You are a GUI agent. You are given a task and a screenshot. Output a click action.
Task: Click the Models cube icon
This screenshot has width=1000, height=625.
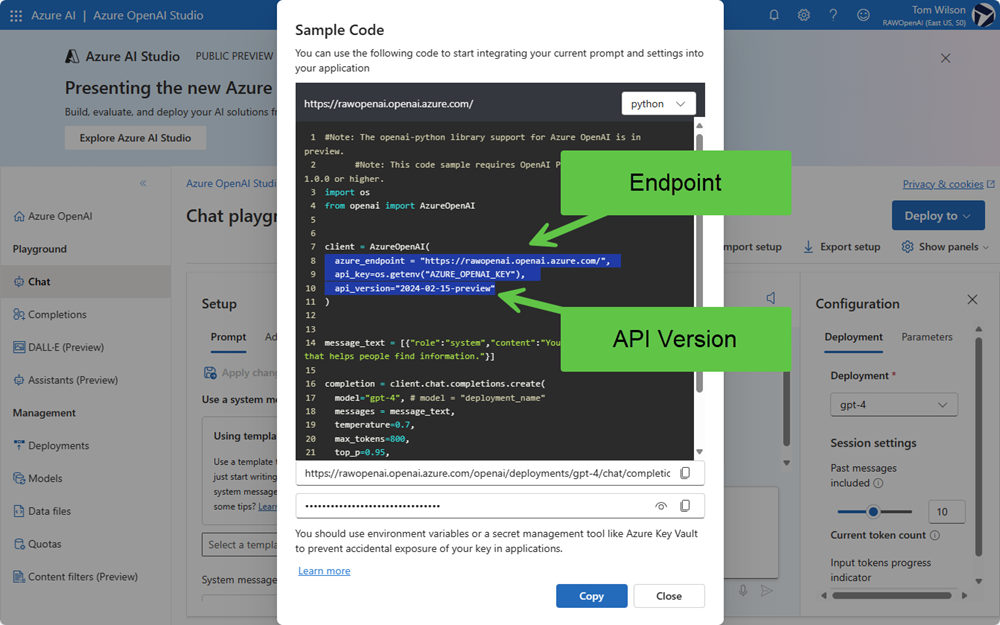[x=19, y=478]
